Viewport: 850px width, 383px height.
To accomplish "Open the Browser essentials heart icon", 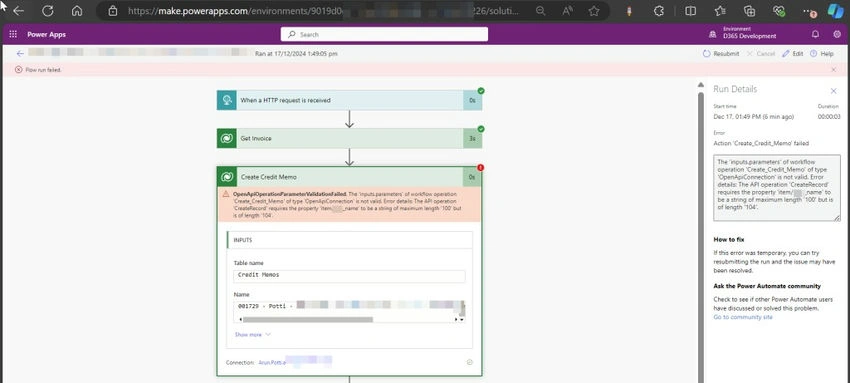I will tap(779, 11).
